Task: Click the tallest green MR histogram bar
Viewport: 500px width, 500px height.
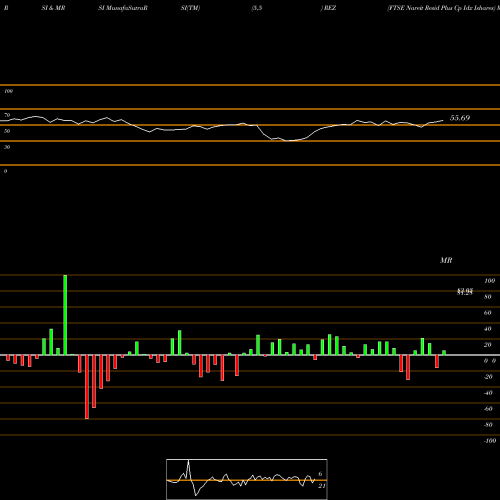Action: [65, 315]
